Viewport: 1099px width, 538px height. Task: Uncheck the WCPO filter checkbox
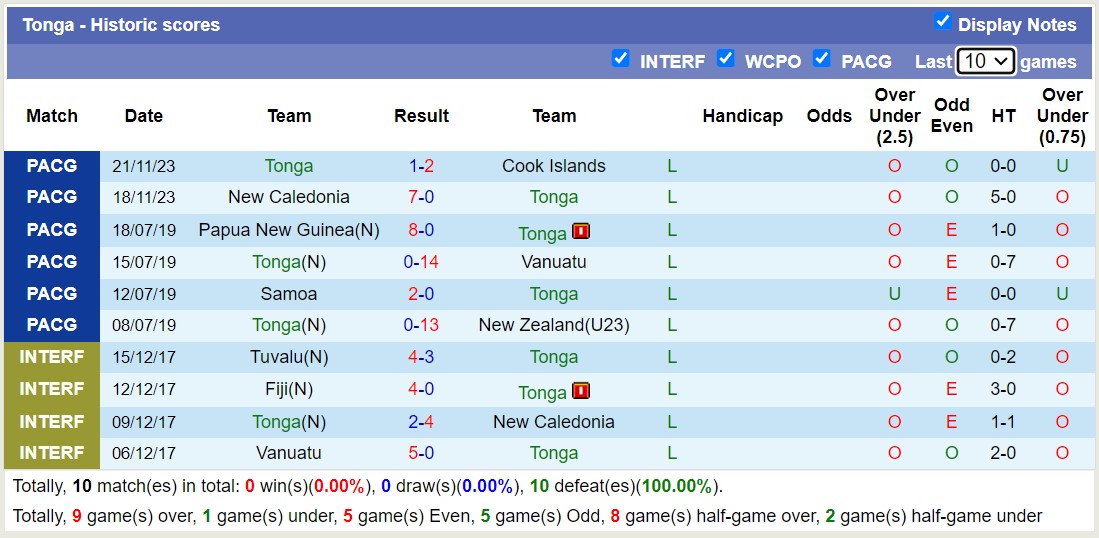(726, 59)
